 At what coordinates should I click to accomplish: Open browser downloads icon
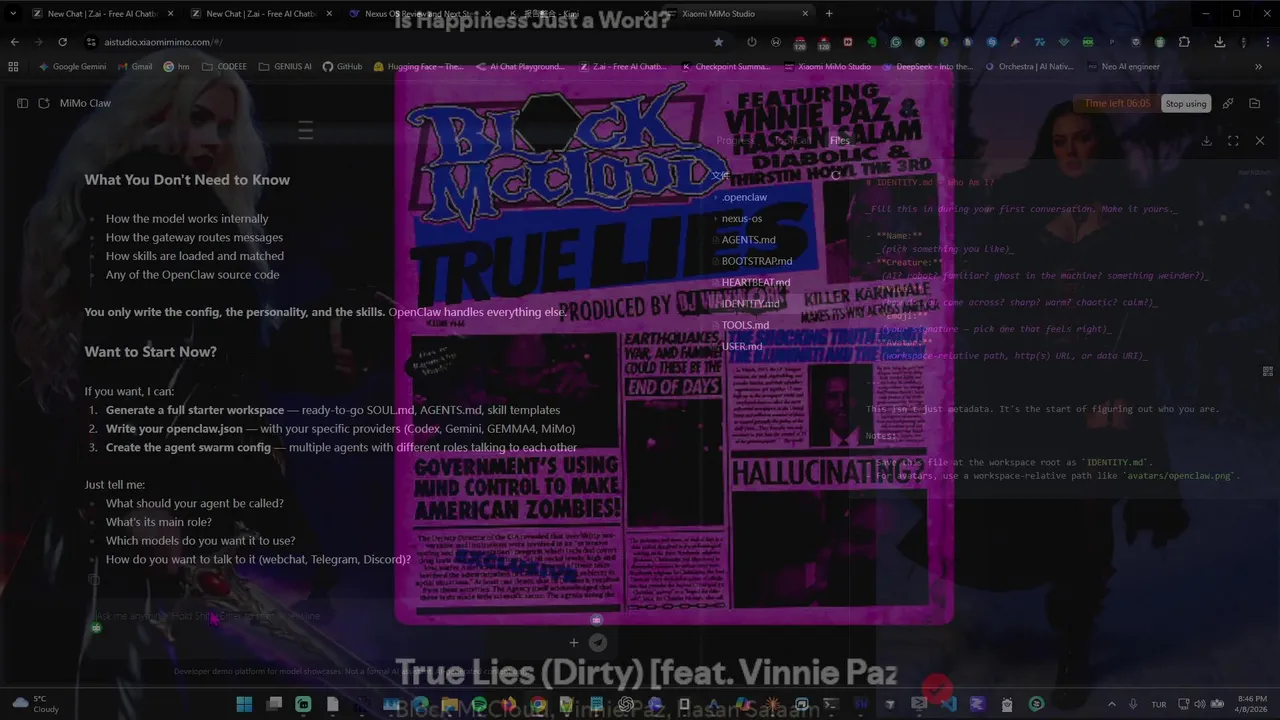(1219, 42)
